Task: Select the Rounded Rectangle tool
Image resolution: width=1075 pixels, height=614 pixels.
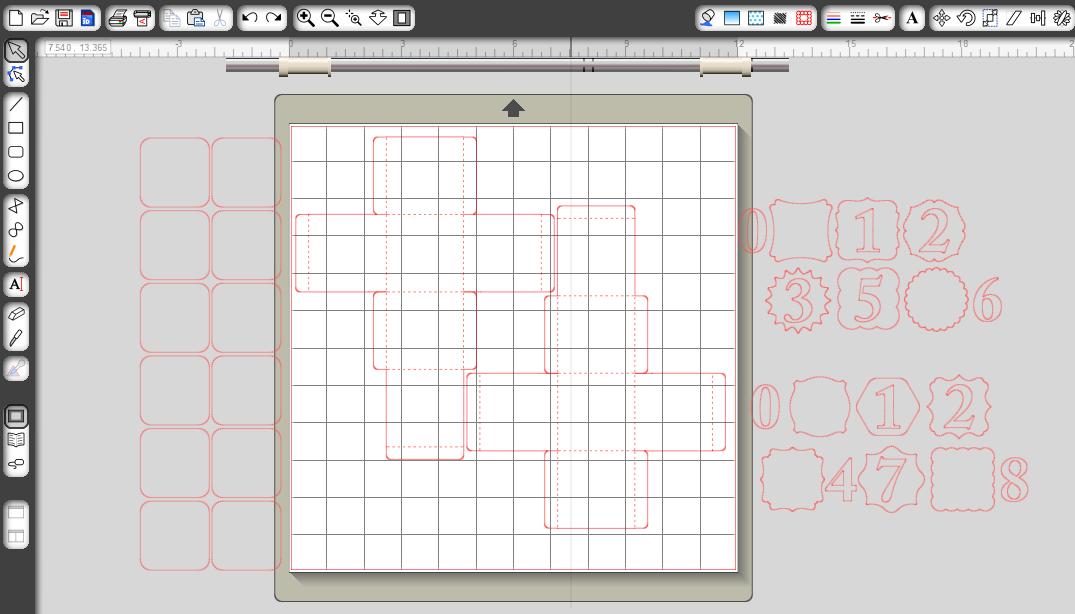Action: (x=16, y=152)
